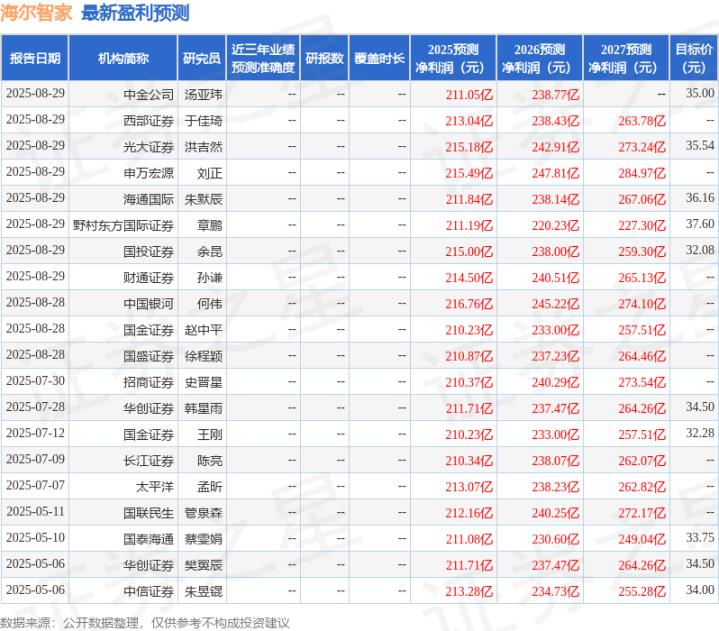Click analyst name 赵中平
Screen dimensions: 719x631
[x=204, y=330]
